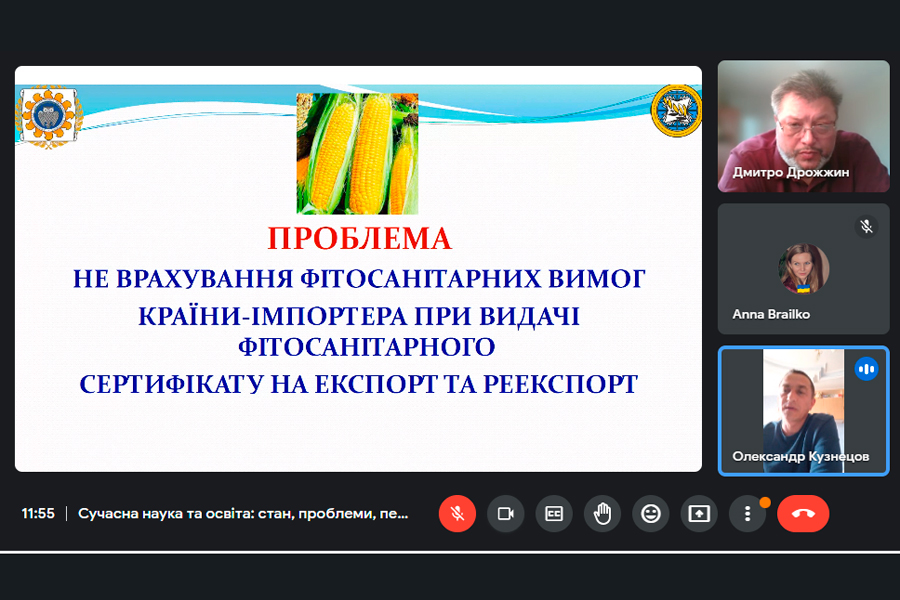Image resolution: width=900 pixels, height=600 pixels.
Task: Click the corn image on the slide
Action: click(357, 154)
